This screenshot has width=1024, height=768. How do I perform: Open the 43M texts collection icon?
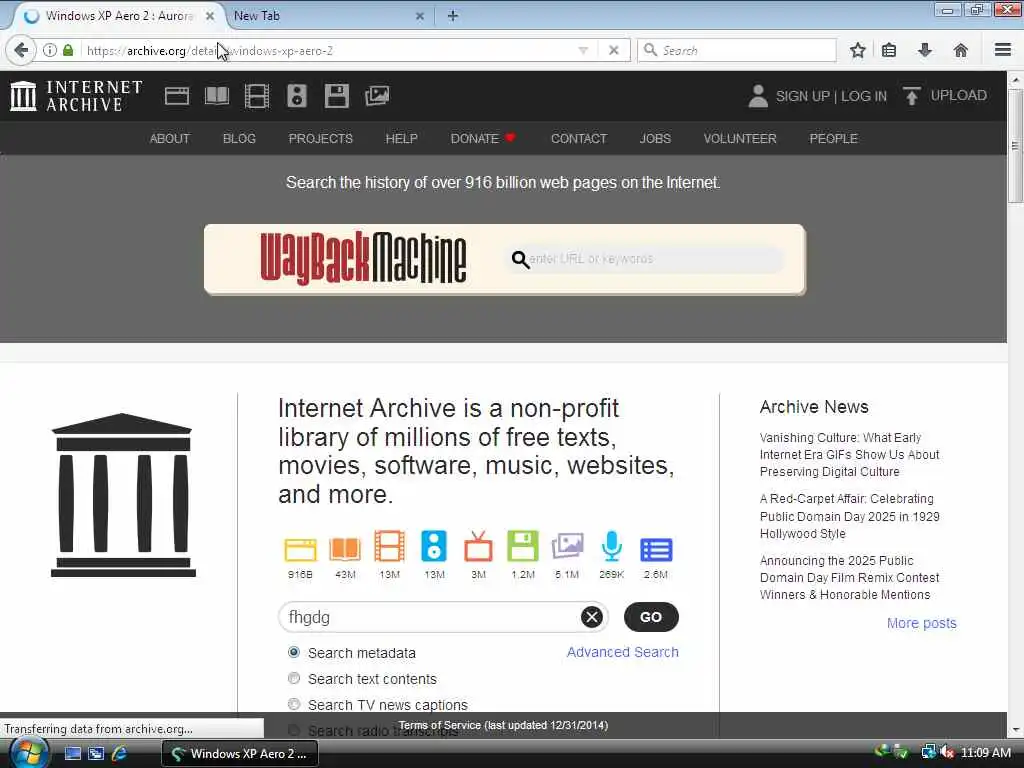[345, 549]
